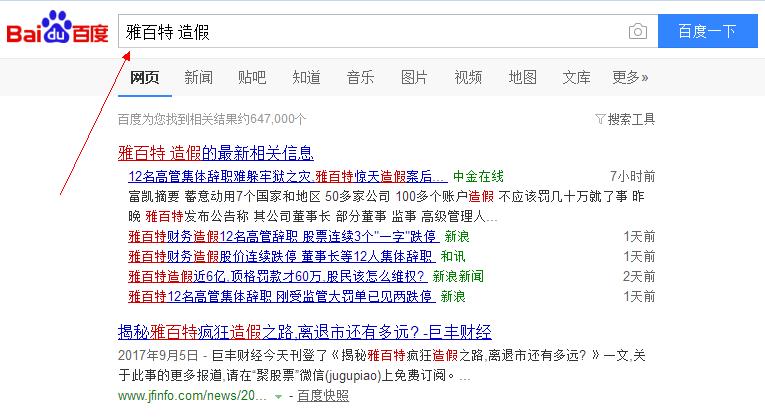
Task: Open 雅百特造假近6亿 顶格罚款才60万 link
Action: tap(278, 277)
